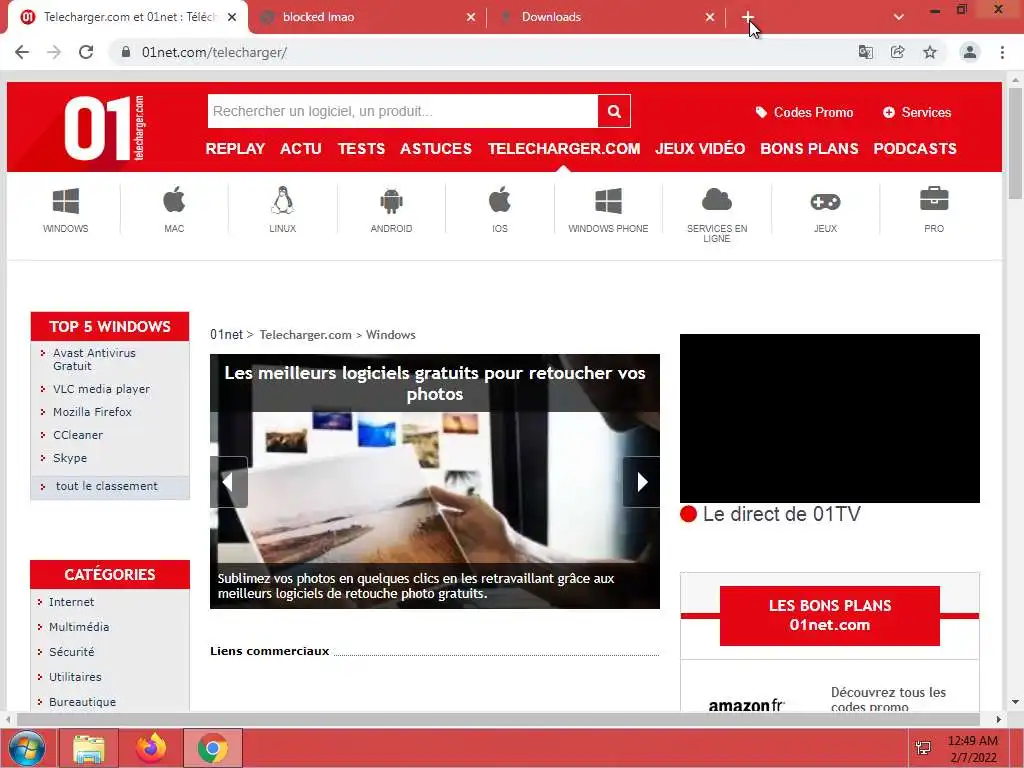Click the vertical page scrollbar thumb
The width and height of the screenshot is (1024, 768).
tap(1015, 142)
